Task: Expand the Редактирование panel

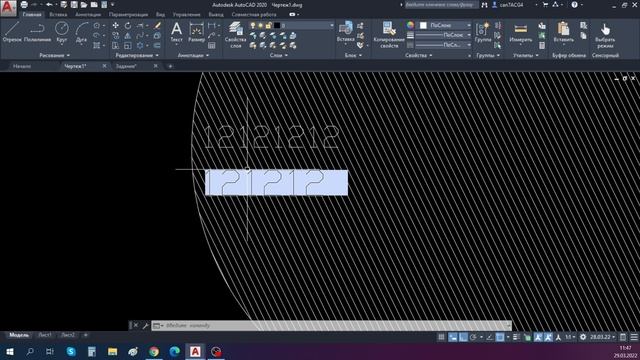Action: click(x=137, y=55)
